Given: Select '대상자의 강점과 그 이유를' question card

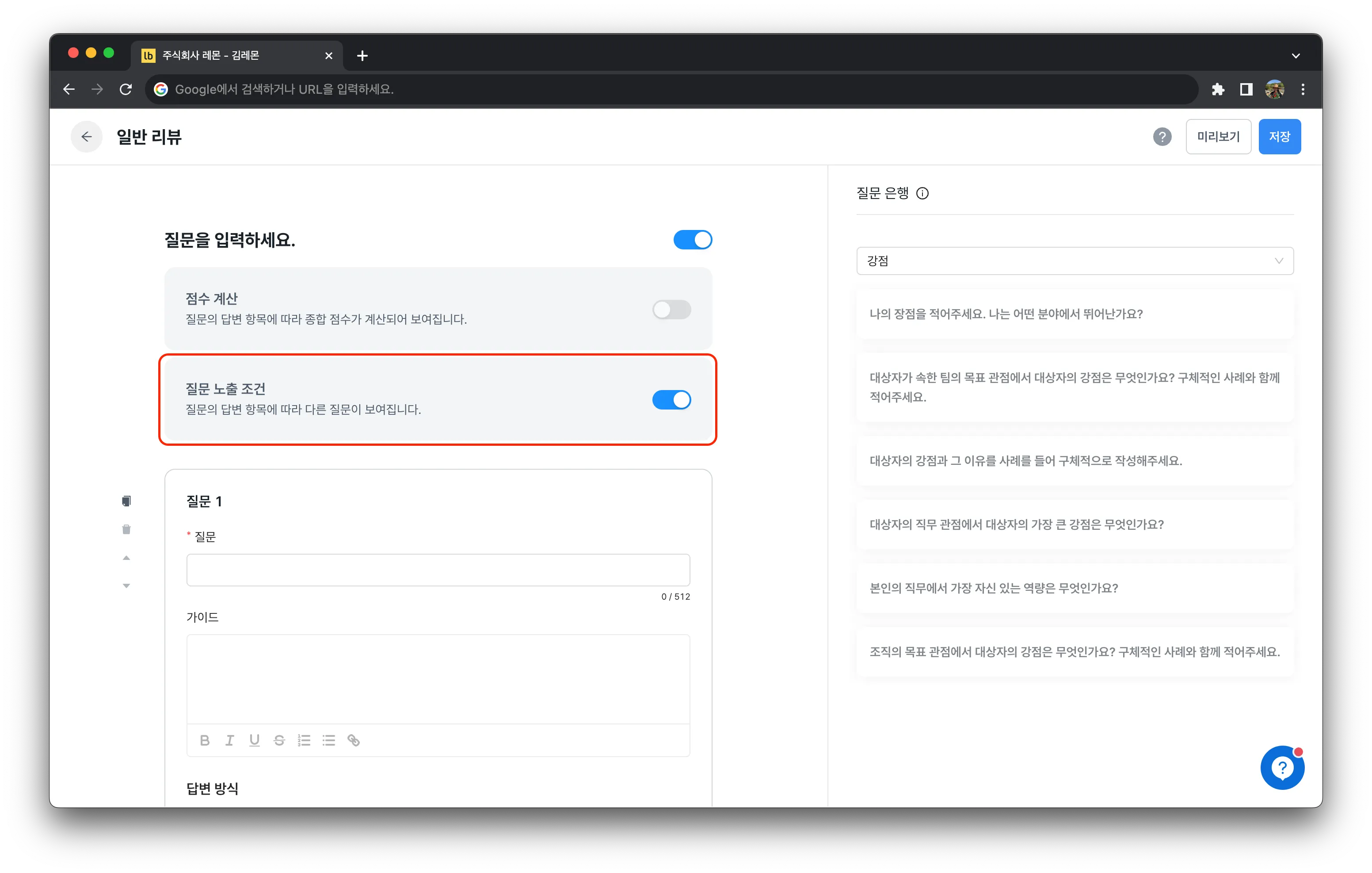Looking at the screenshot, I should coord(1075,461).
